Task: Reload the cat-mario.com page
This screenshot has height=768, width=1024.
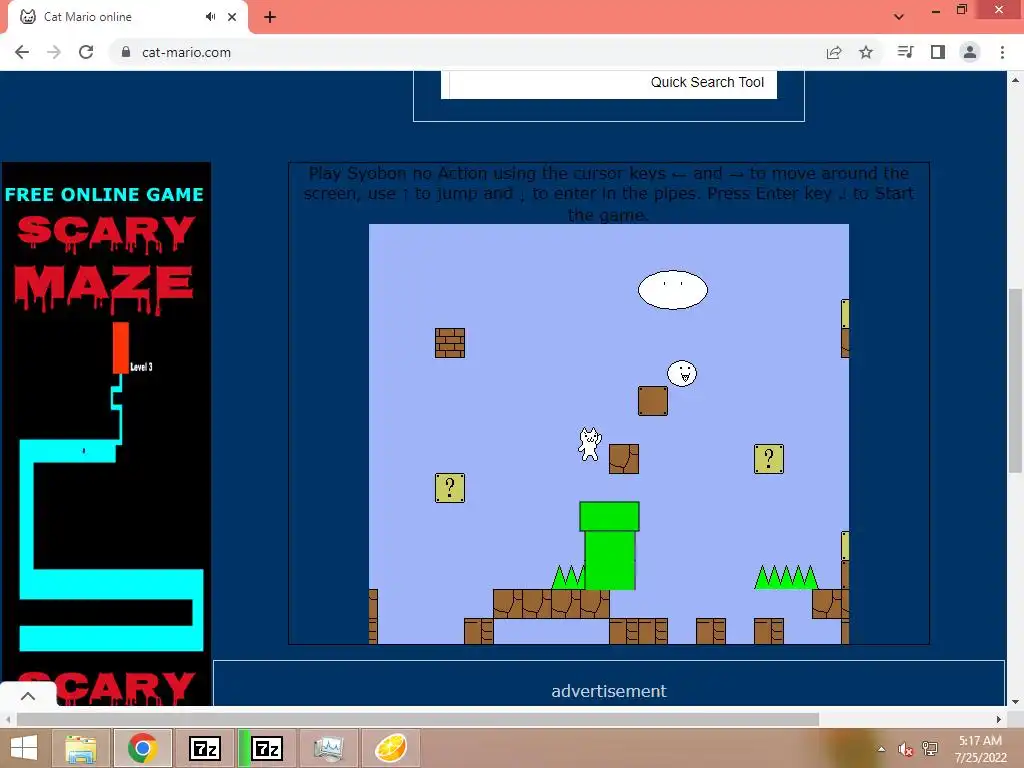Action: [x=86, y=52]
